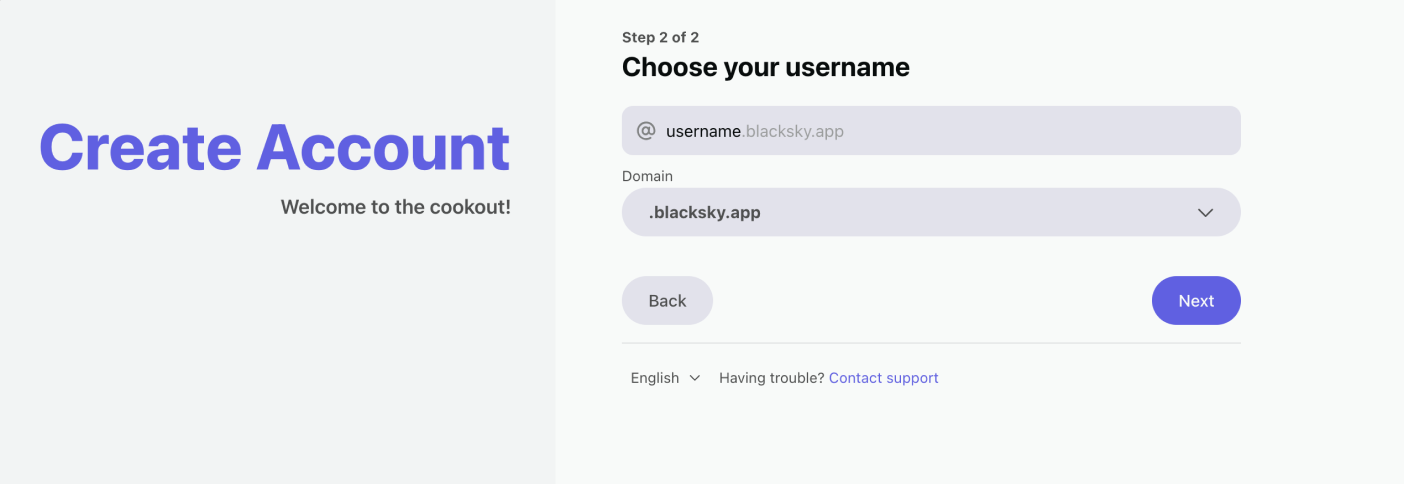This screenshot has height=484, width=1404.
Task: Go back with the Back button
Action: click(667, 301)
